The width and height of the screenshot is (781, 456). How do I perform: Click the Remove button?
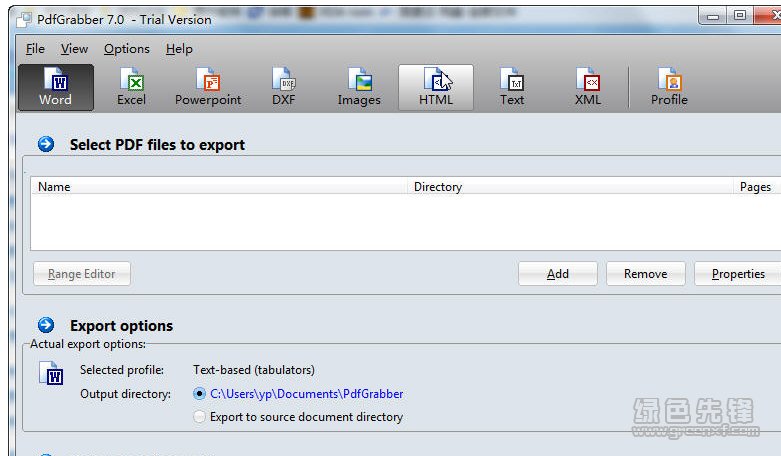pos(646,274)
